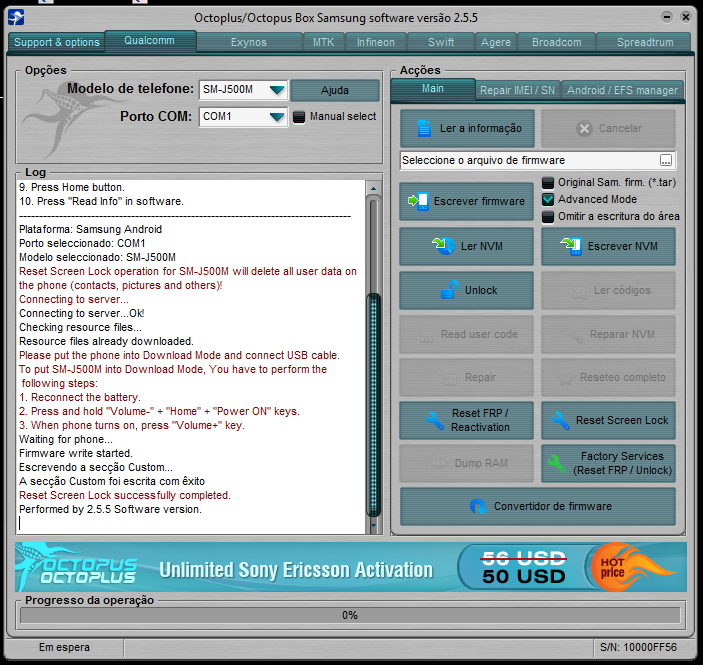
Task: Click the Unlock button
Action: pos(466,290)
